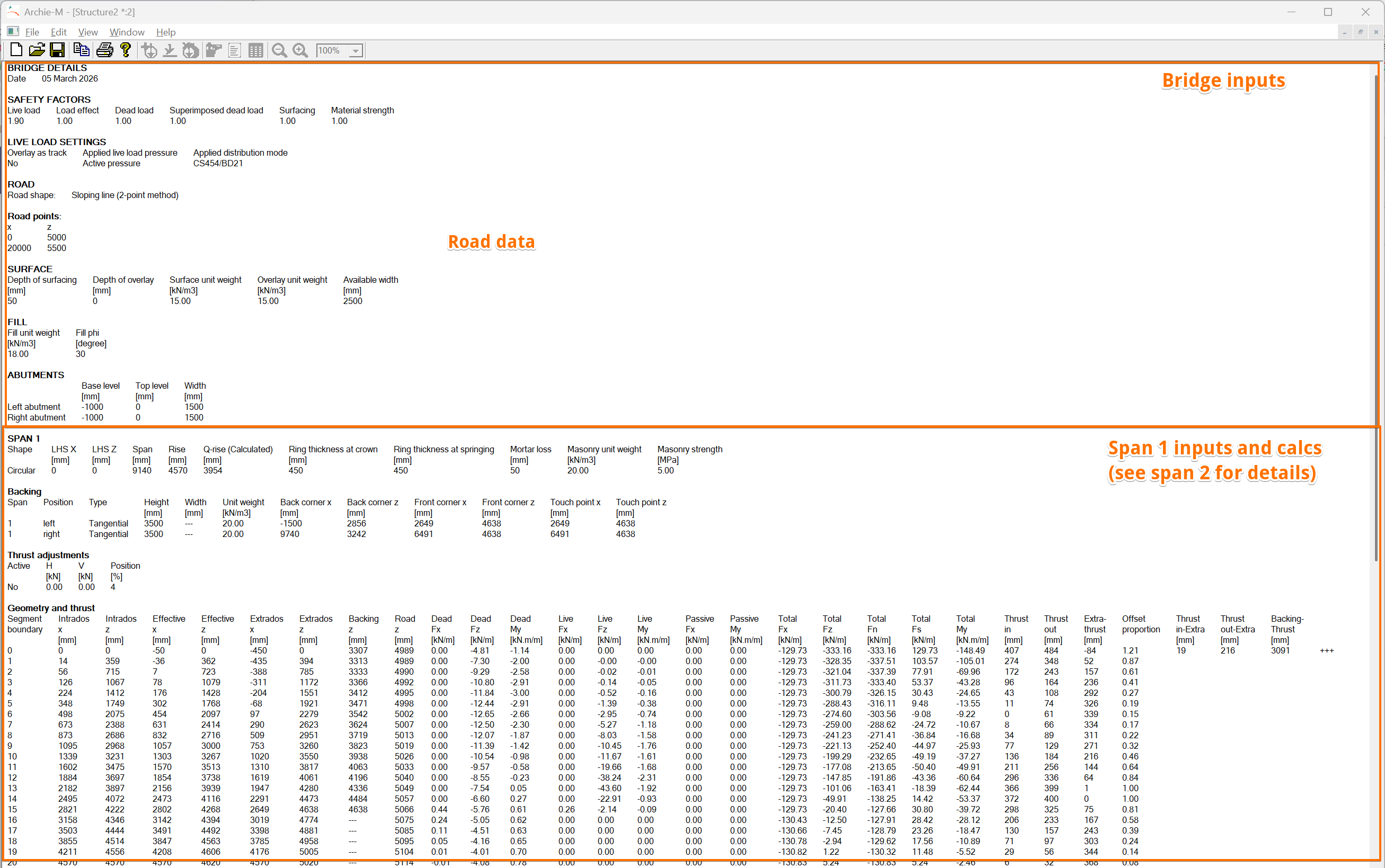Open the Edit menu
Viewport: 1385px width, 868px height.
click(x=59, y=32)
